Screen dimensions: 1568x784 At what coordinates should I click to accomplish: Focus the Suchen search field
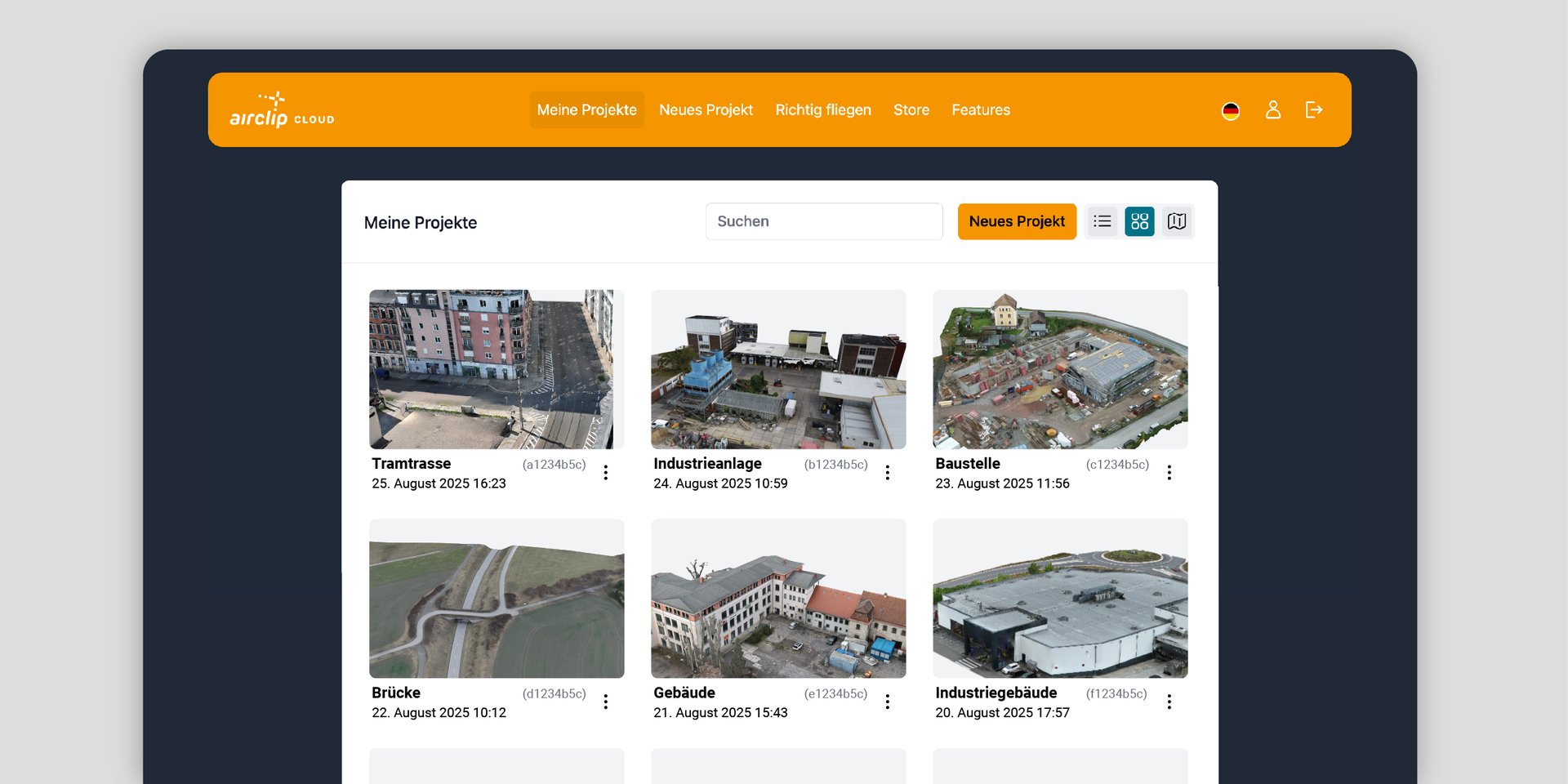[x=824, y=221]
